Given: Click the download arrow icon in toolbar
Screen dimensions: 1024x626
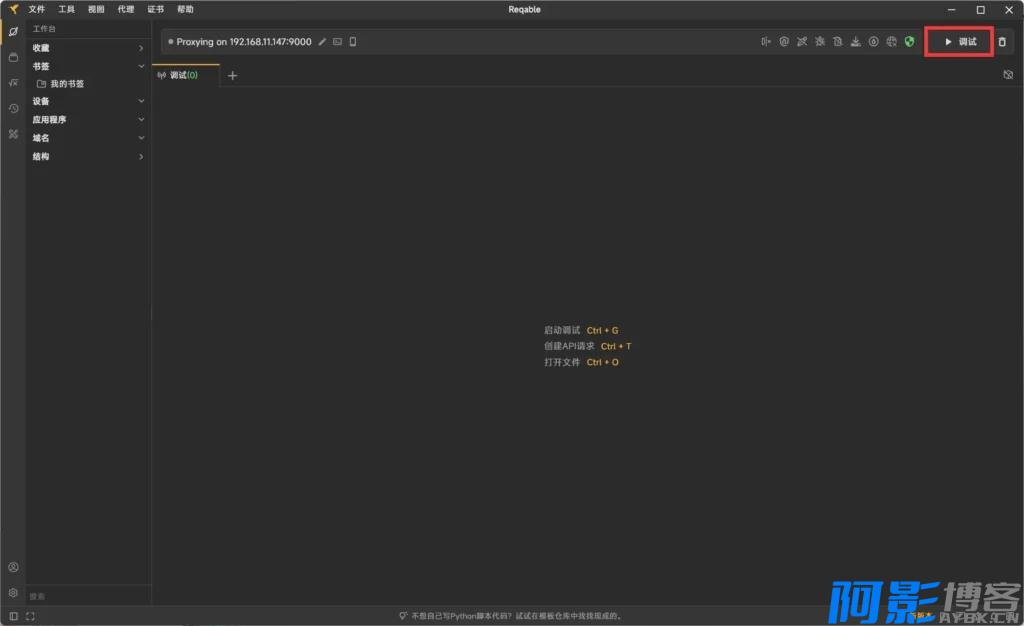Looking at the screenshot, I should tap(855, 42).
